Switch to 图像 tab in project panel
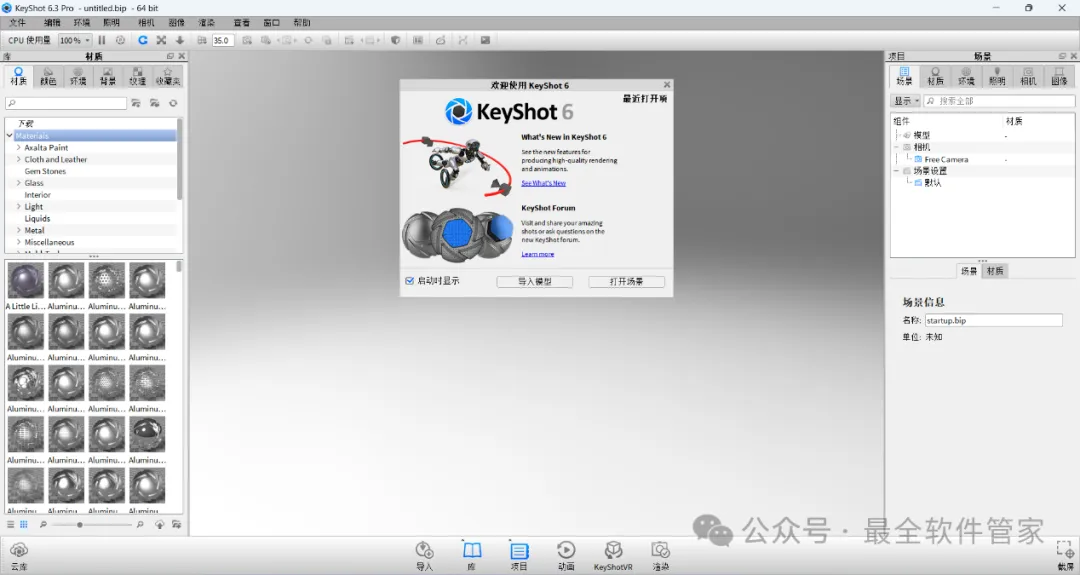Image resolution: width=1080 pixels, height=575 pixels. pyautogui.click(x=1059, y=76)
